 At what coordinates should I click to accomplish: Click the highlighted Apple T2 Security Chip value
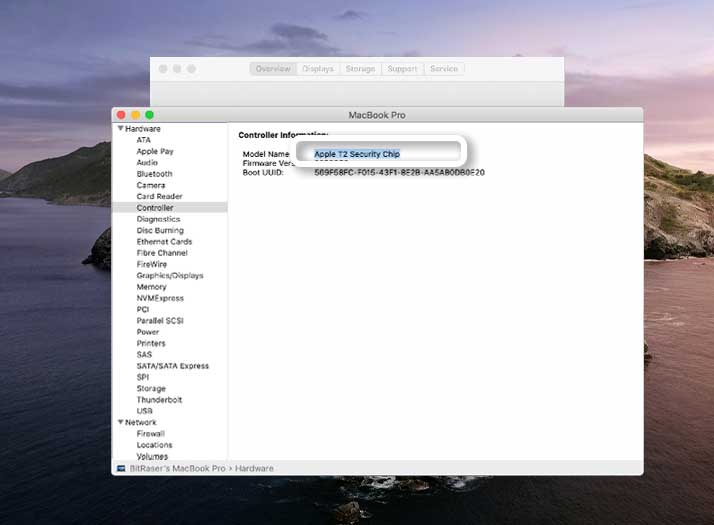(x=357, y=154)
